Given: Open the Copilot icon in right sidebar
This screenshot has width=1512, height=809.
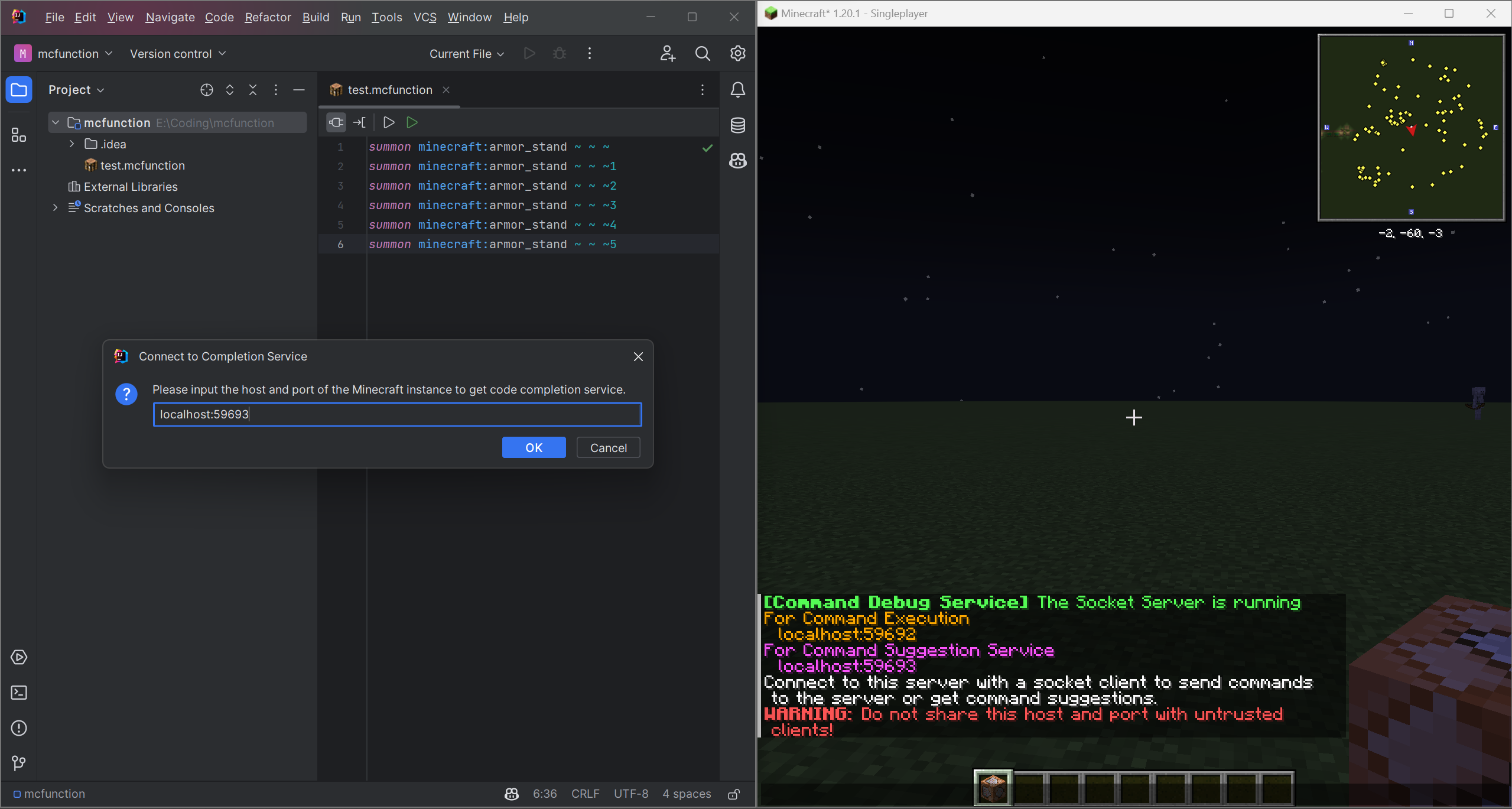Looking at the screenshot, I should coord(738,161).
